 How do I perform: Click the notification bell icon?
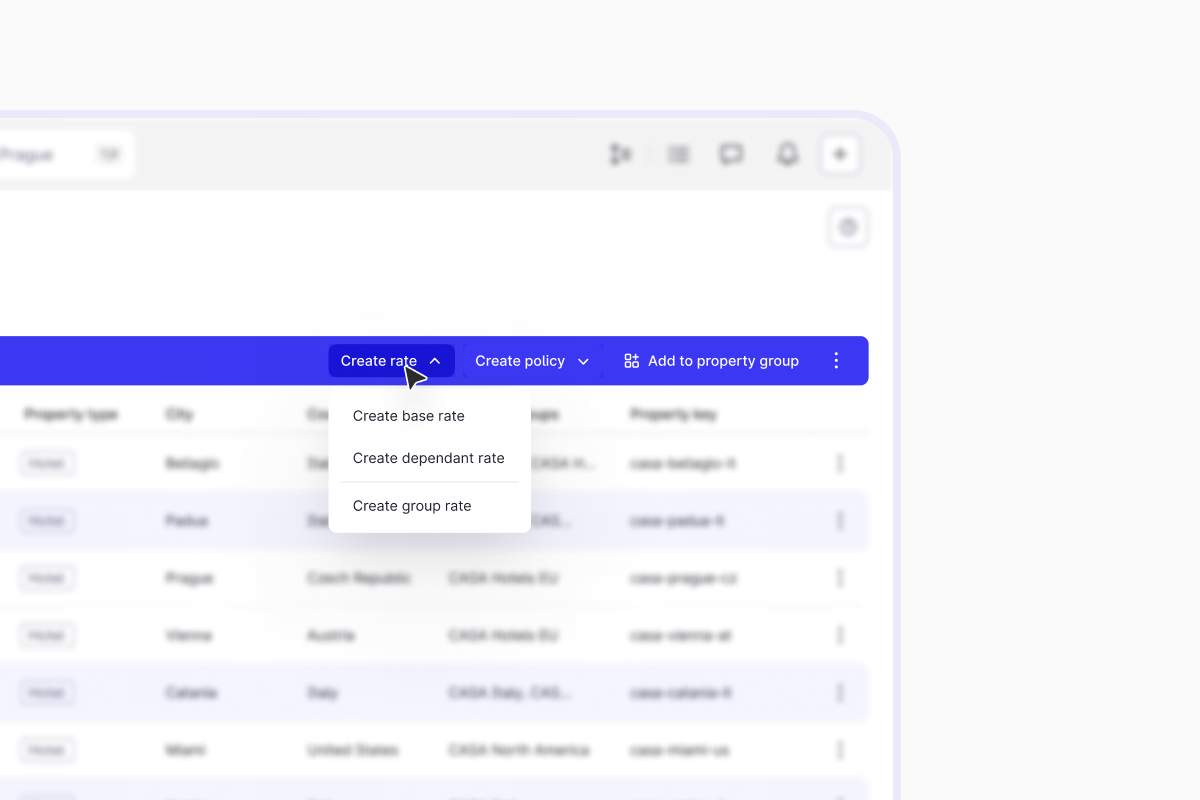[x=788, y=154]
